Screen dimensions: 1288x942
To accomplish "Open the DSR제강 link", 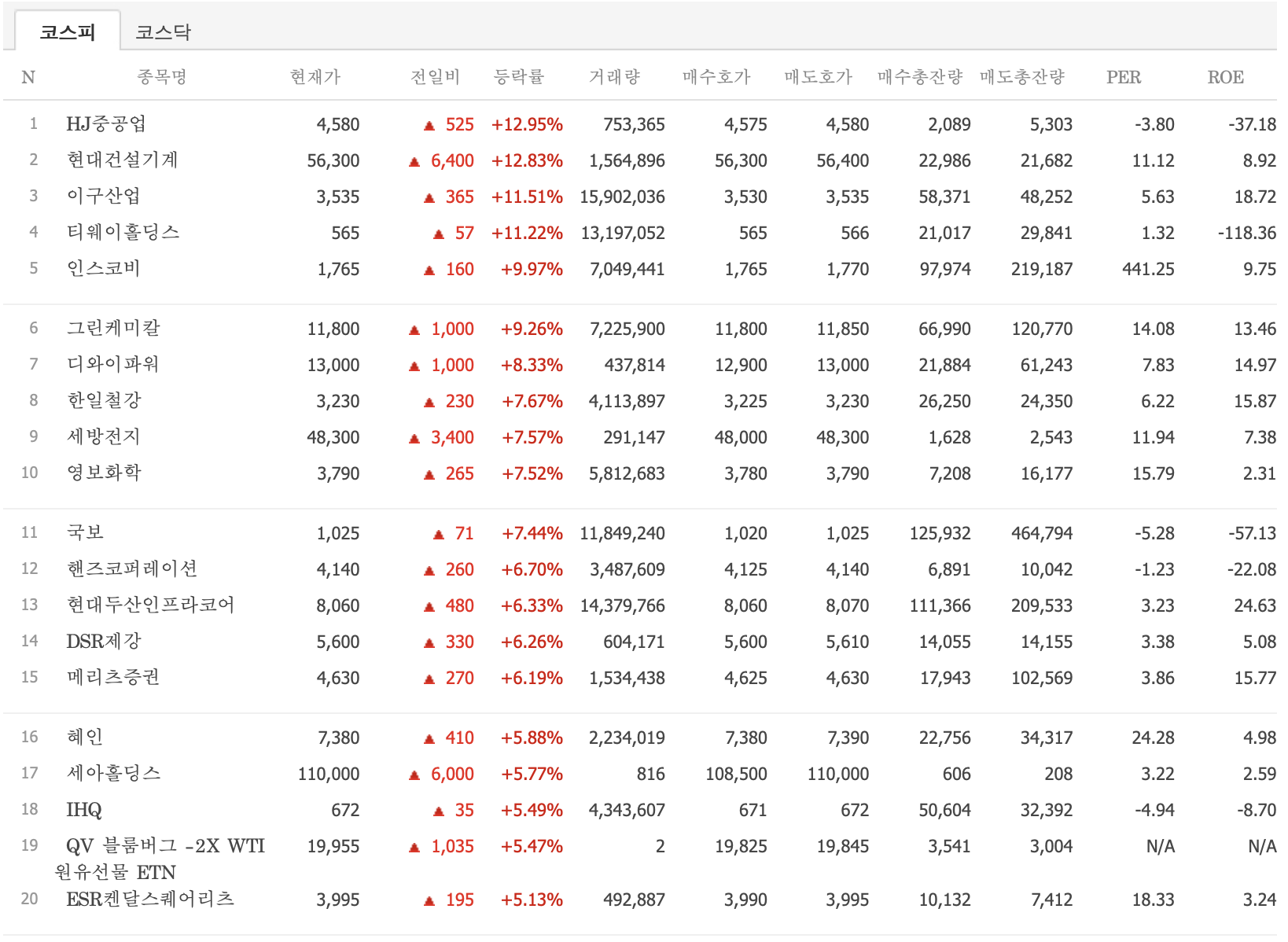I will [x=104, y=641].
